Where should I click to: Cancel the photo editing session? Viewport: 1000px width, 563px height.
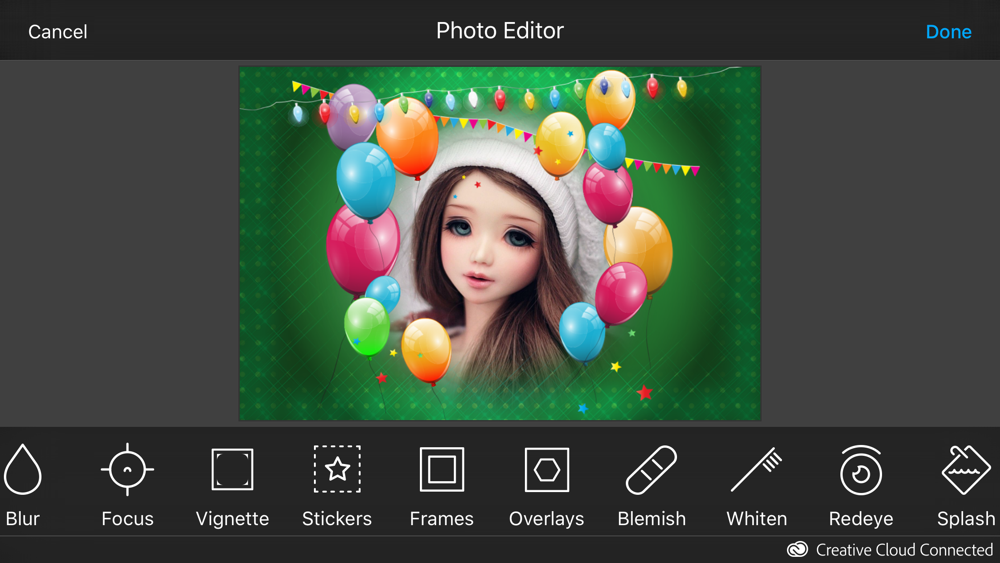point(57,32)
